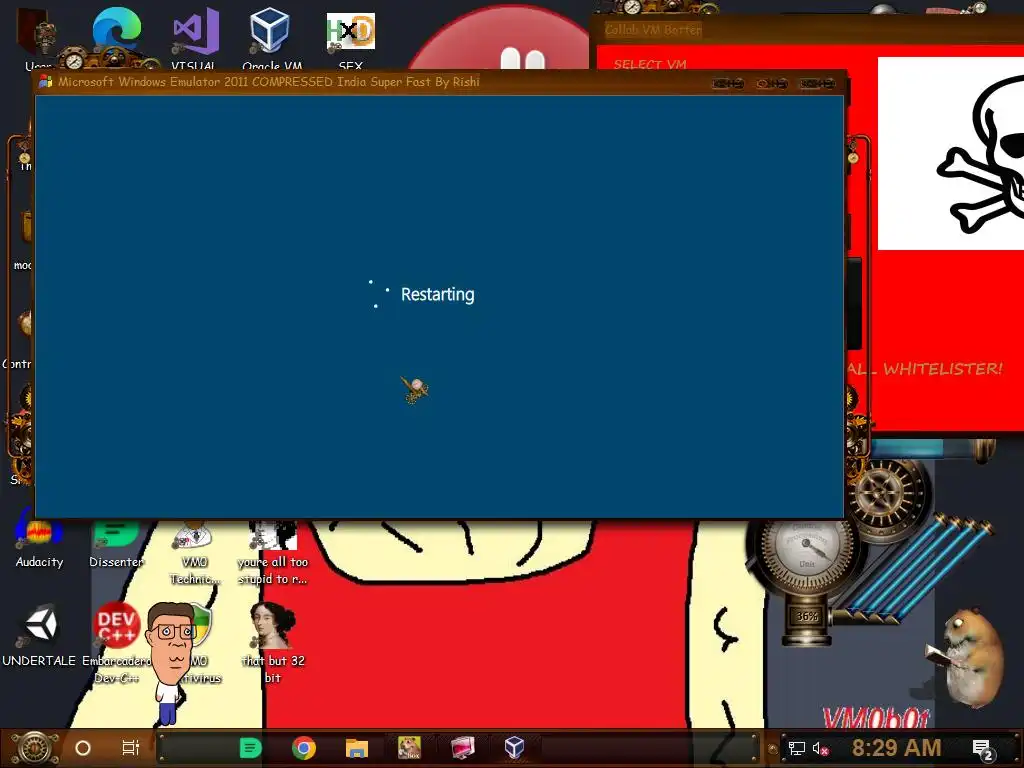Image resolution: width=1024 pixels, height=768 pixels.
Task: Click the Collab VM Botter window title
Action: tap(653, 29)
